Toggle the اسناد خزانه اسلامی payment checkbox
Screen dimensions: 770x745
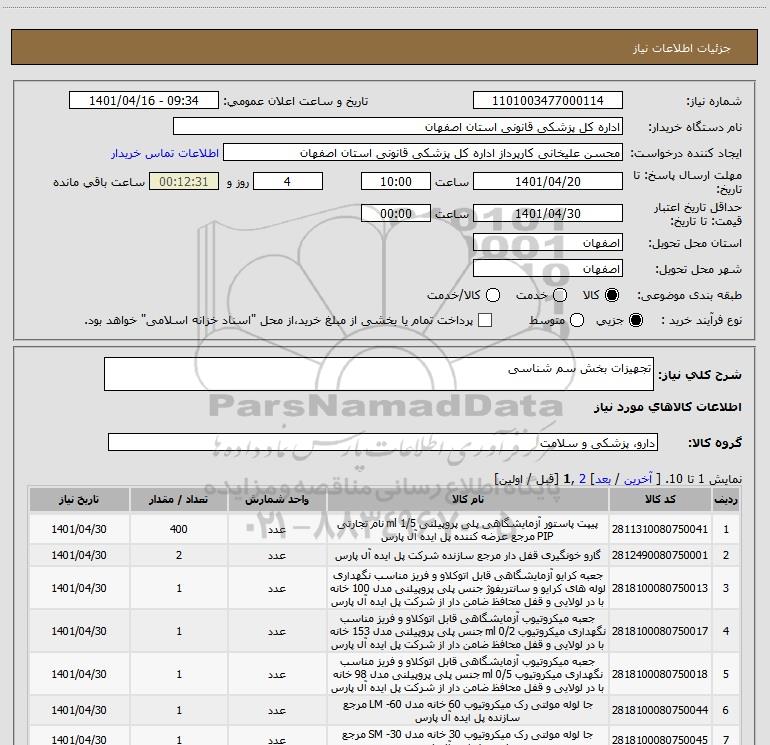coord(485,320)
